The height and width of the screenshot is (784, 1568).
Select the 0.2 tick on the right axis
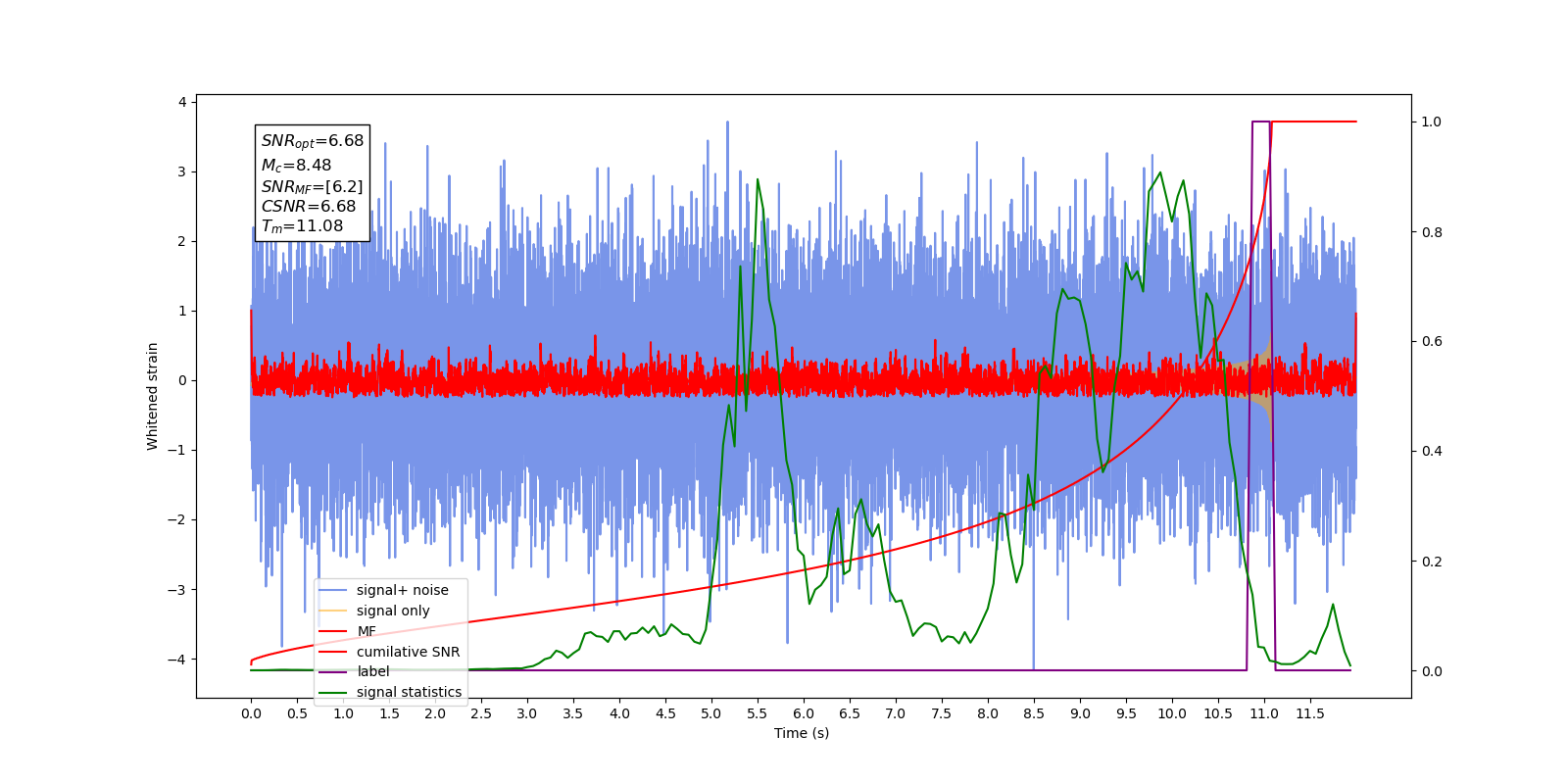[1432, 562]
